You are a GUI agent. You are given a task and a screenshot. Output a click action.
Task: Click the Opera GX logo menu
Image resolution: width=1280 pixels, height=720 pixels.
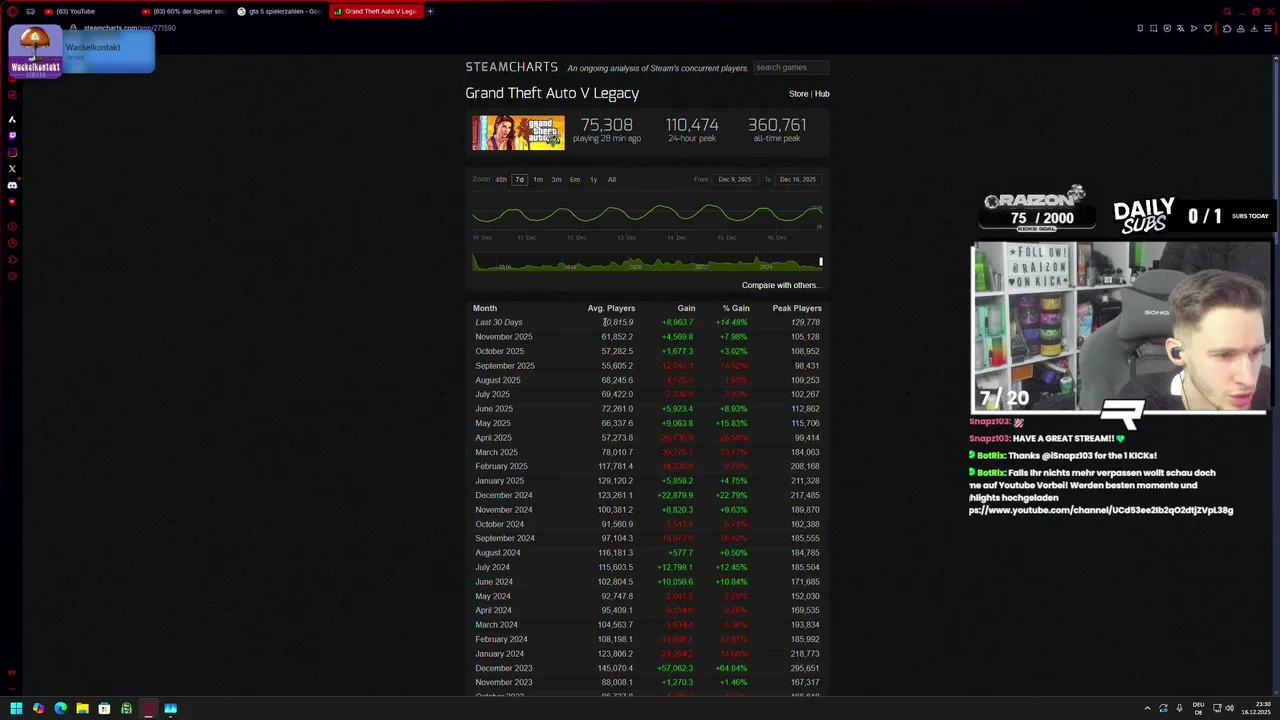tap(12, 11)
